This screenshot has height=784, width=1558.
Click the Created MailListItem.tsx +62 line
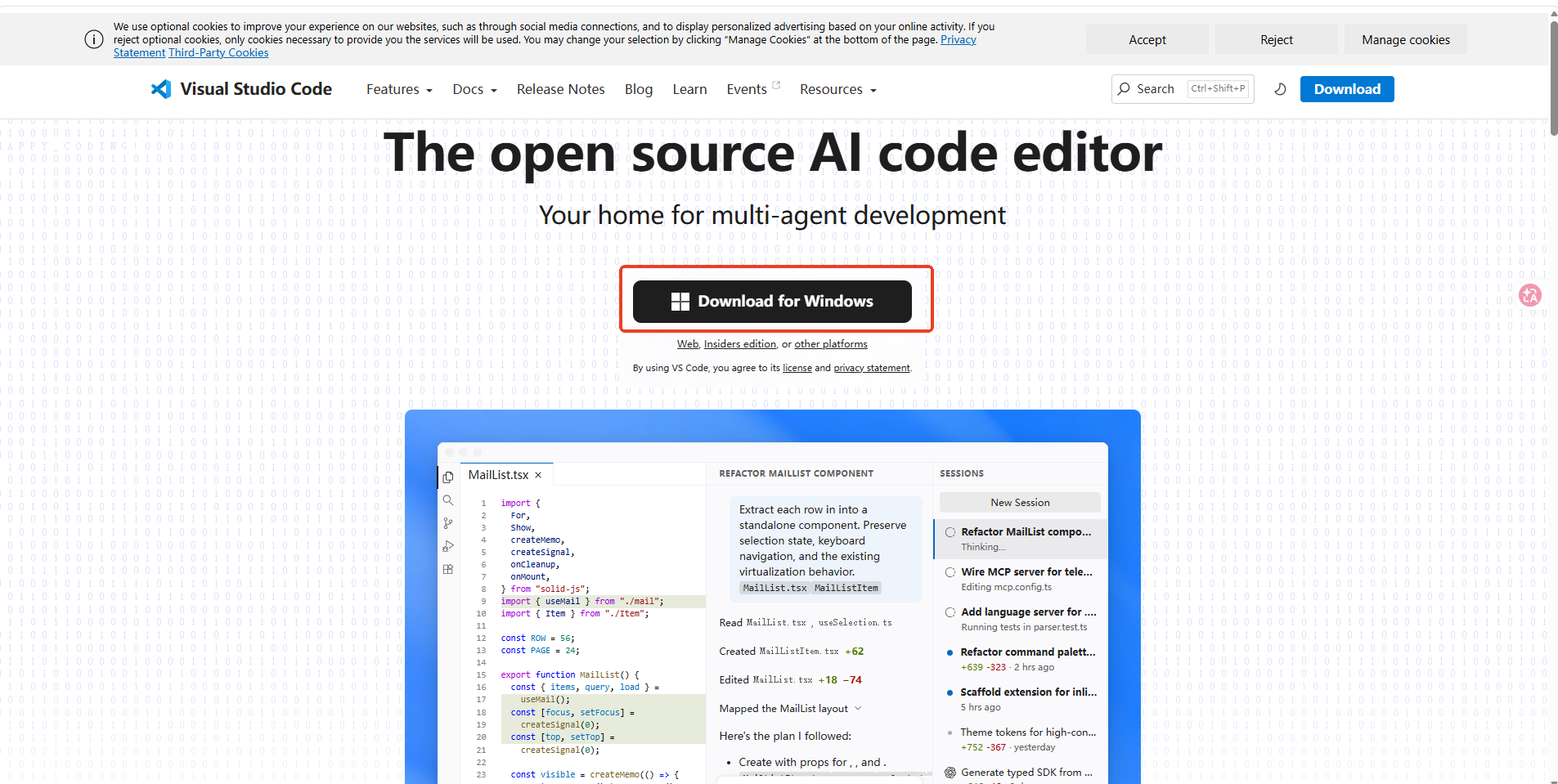click(792, 652)
